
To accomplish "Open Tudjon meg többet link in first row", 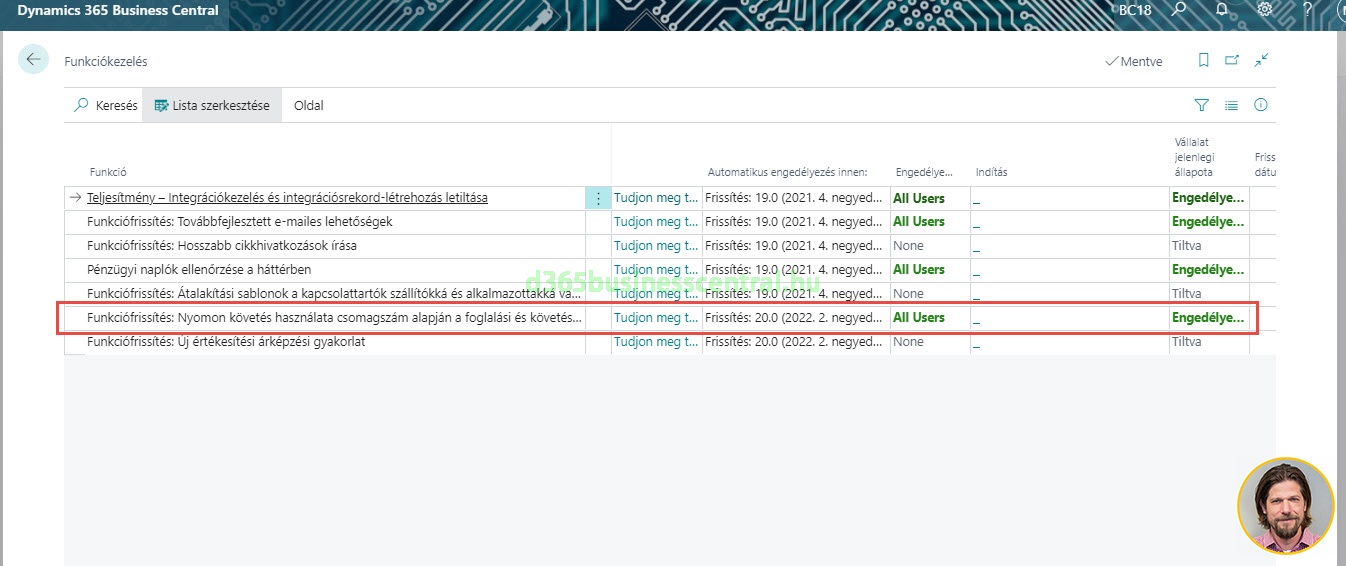I will pyautogui.click(x=655, y=198).
